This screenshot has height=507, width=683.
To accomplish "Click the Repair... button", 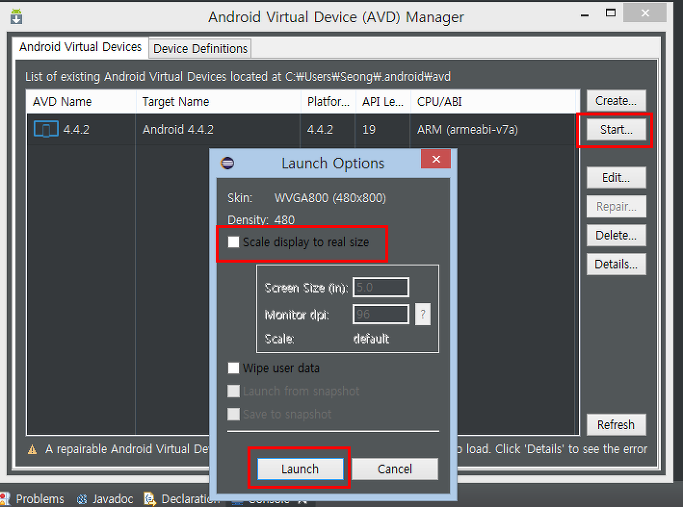I will 616,206.
